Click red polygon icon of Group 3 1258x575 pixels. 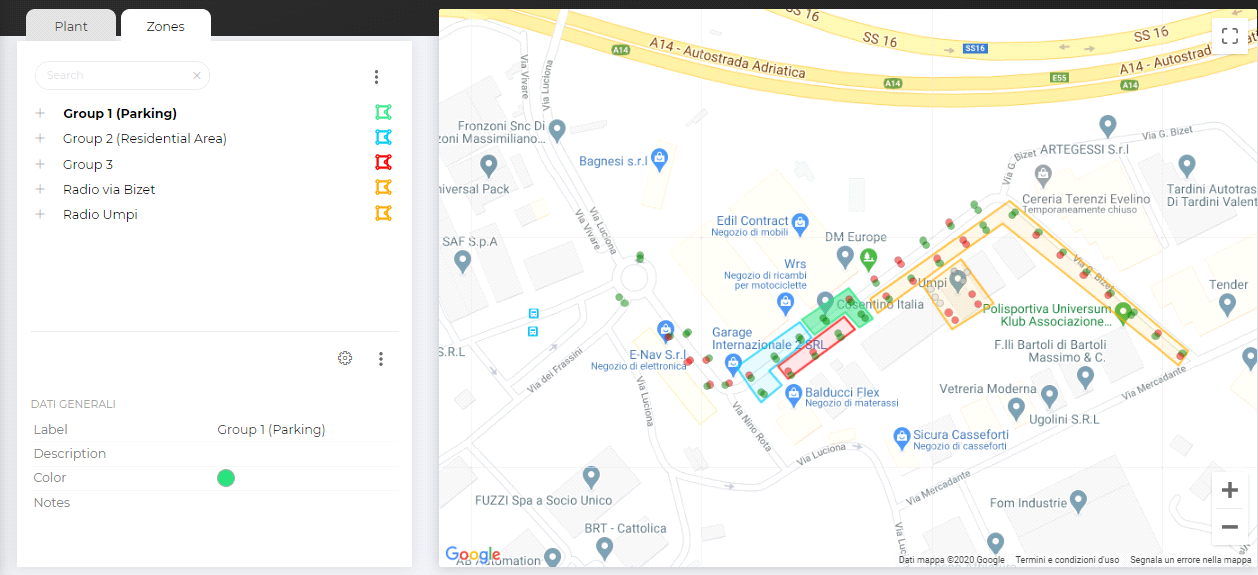[382, 162]
